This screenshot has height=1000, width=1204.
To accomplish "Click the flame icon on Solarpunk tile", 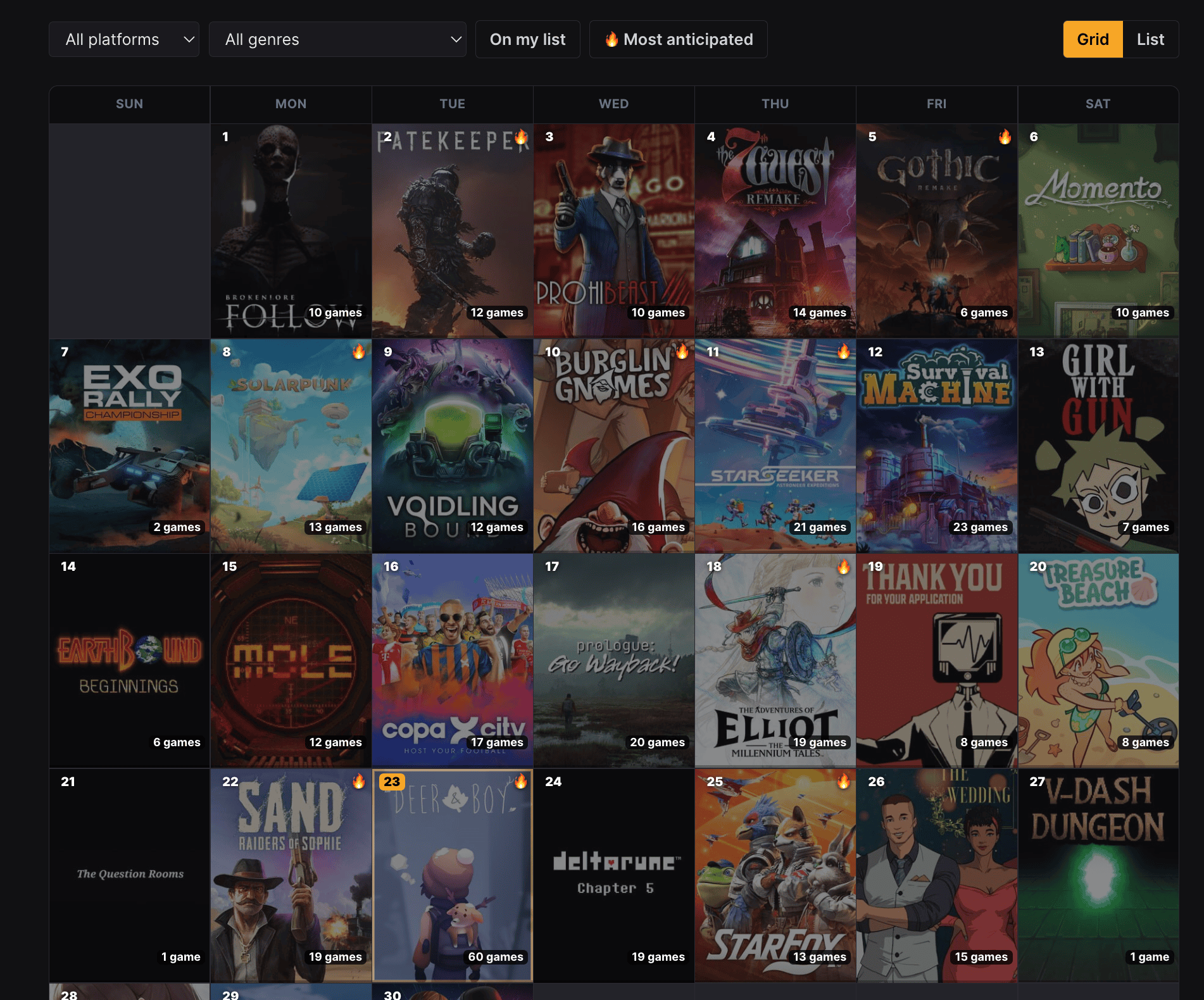I will pos(359,351).
